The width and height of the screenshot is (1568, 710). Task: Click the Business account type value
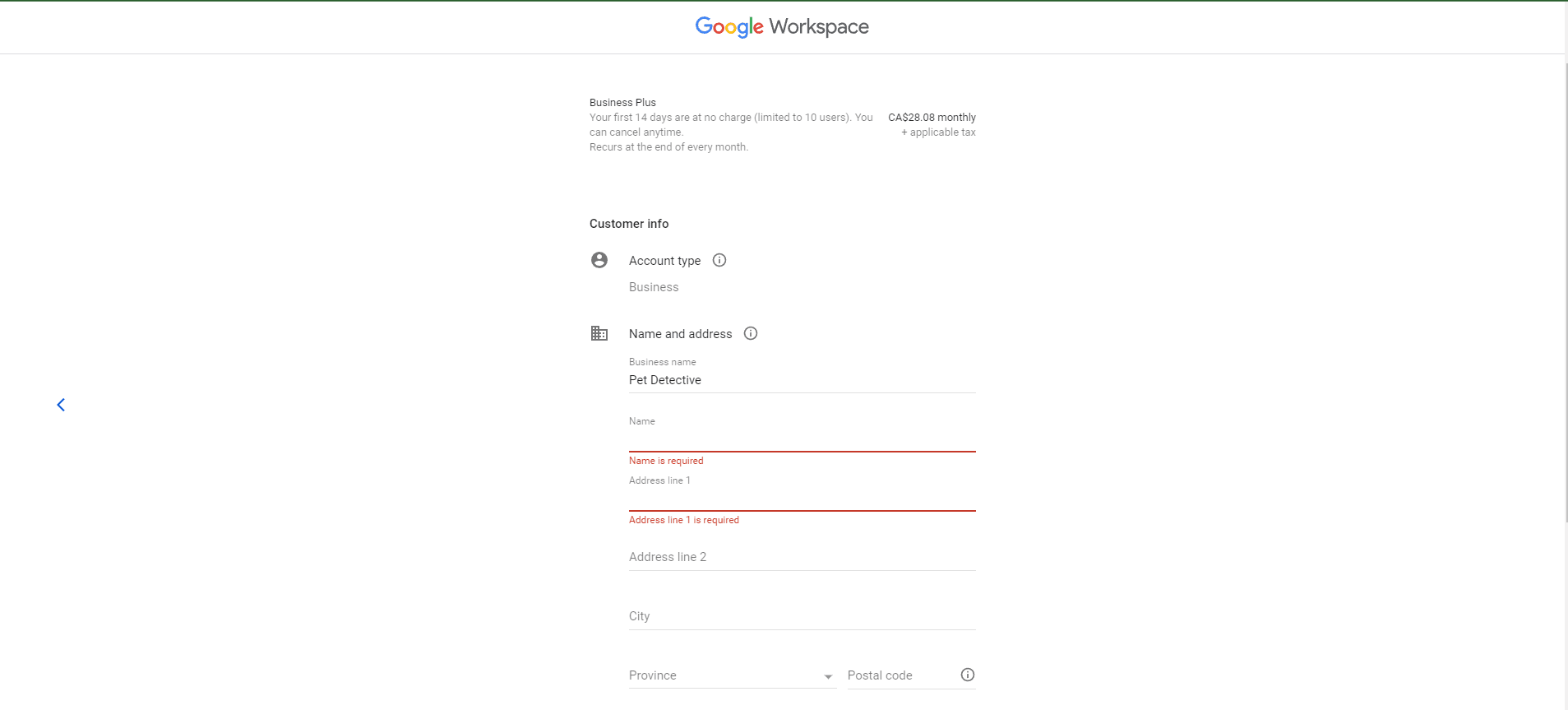654,287
